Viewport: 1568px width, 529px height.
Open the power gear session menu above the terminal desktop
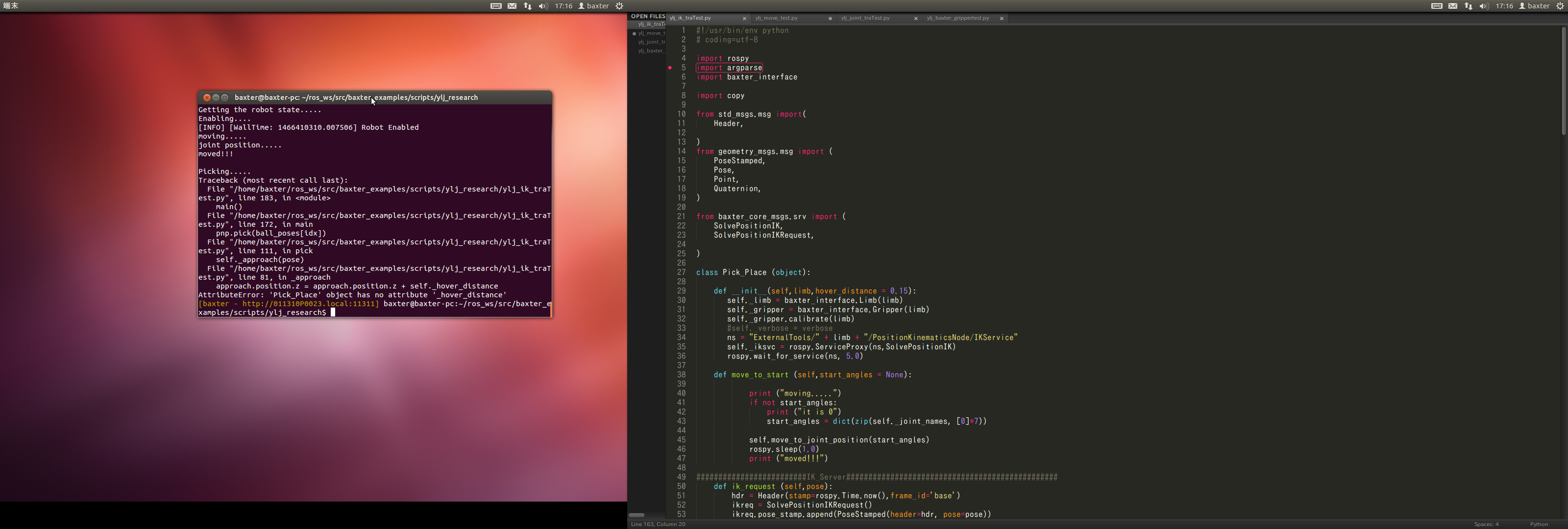619,6
